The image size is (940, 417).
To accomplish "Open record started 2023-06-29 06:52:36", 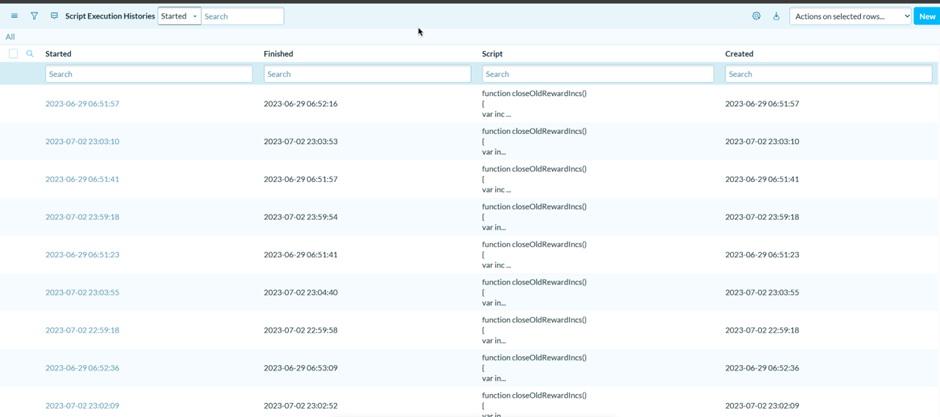I will coord(82,368).
